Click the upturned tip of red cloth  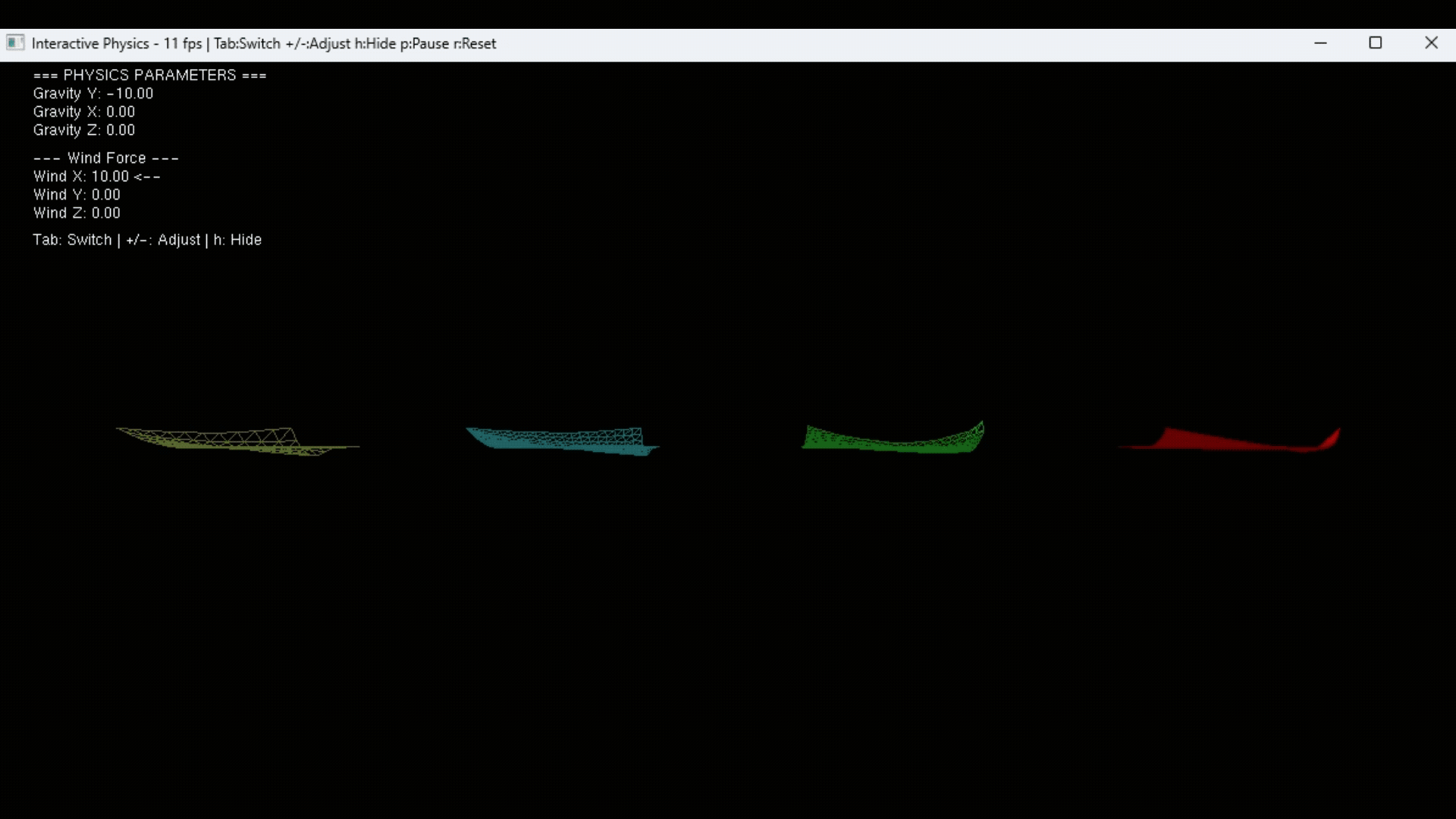tap(1332, 438)
